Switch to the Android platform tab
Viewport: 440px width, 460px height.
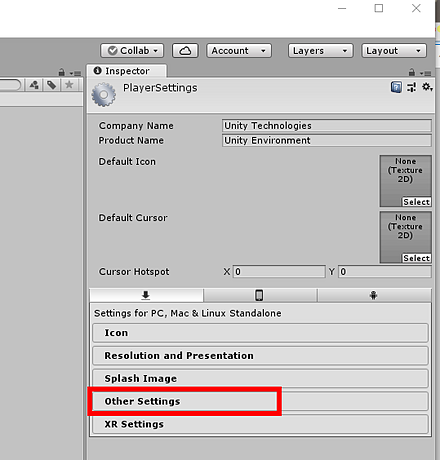374,295
